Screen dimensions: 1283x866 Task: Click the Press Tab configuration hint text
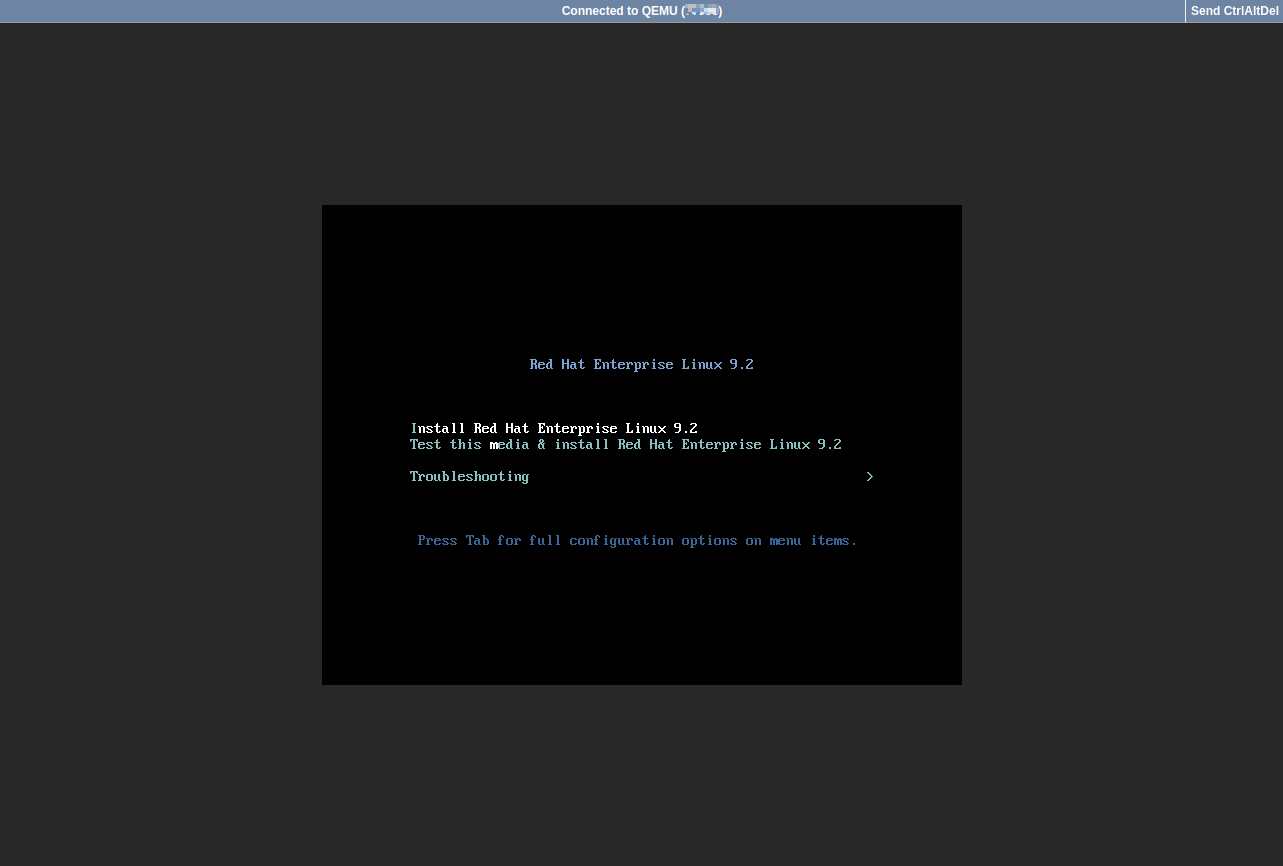[x=637, y=541]
